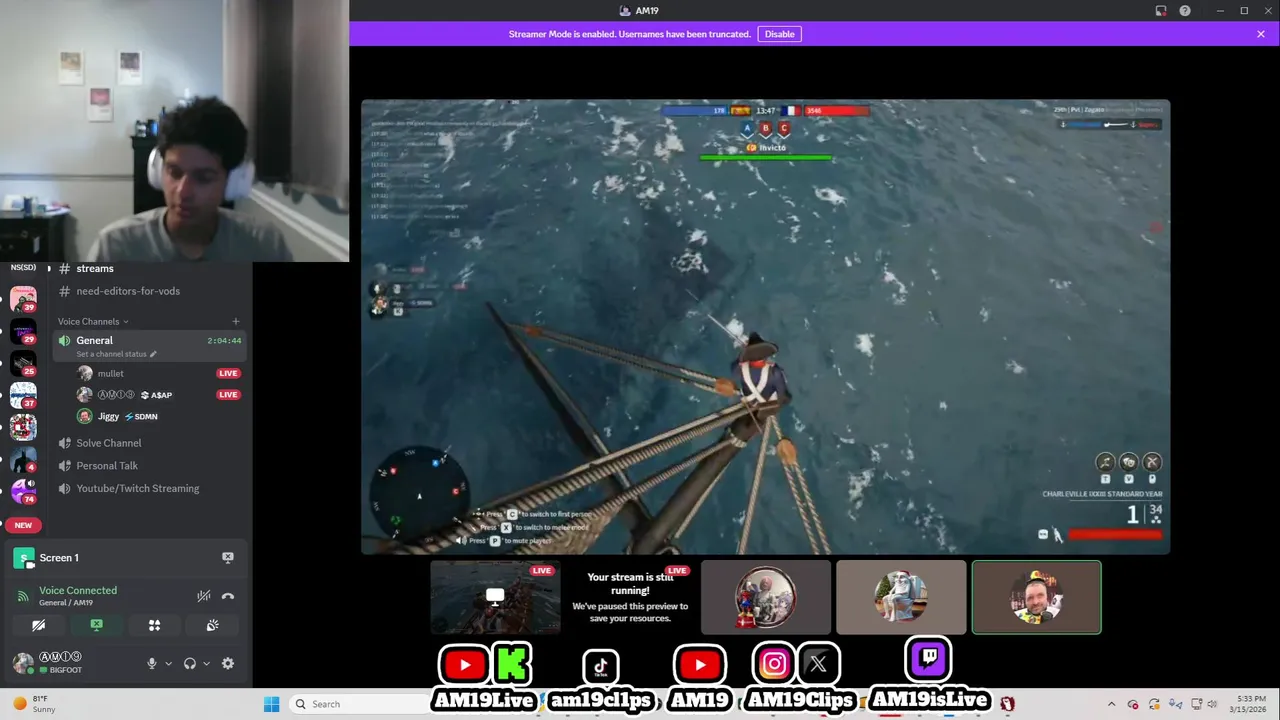
Task: Select the green-outlined speaking participant tile
Action: pos(1036,597)
